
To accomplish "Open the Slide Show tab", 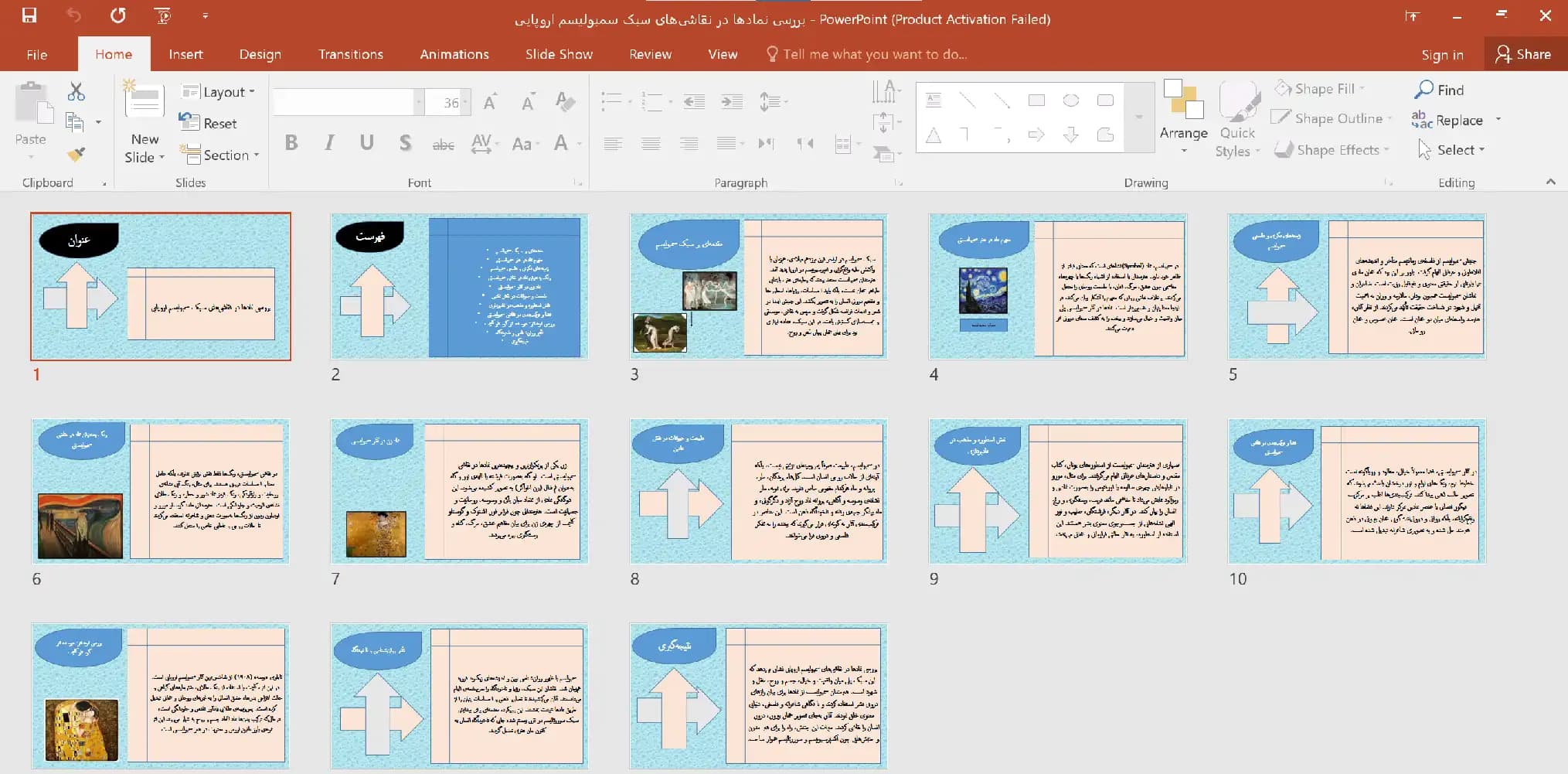I will pyautogui.click(x=559, y=54).
